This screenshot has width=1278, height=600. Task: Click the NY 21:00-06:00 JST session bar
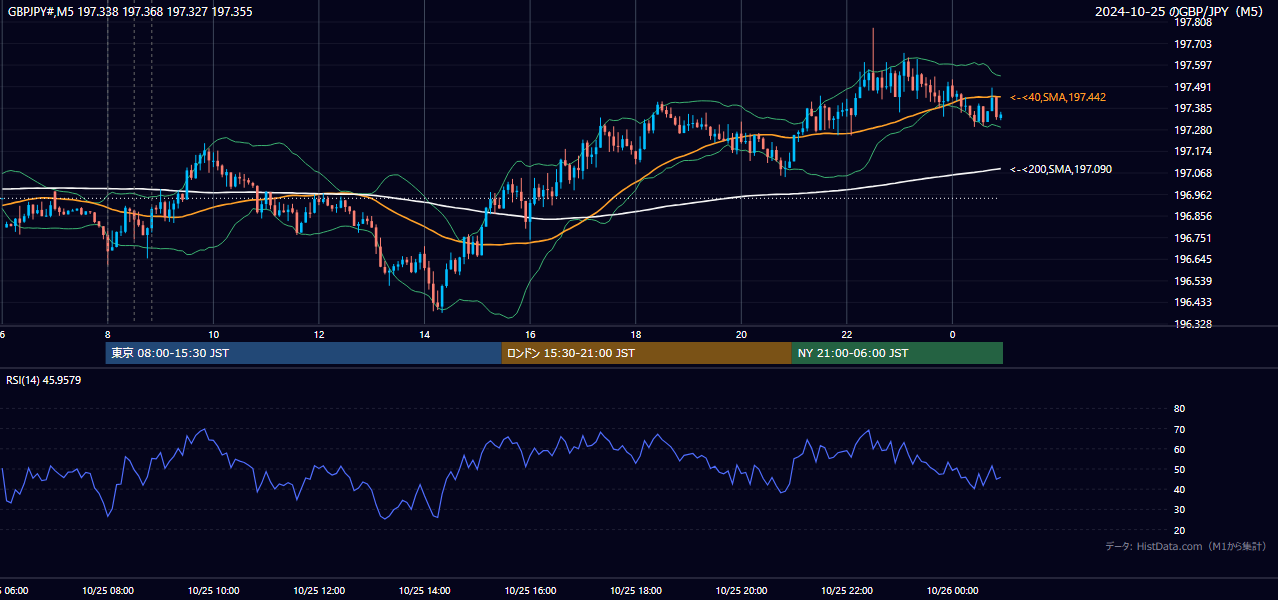click(x=897, y=353)
